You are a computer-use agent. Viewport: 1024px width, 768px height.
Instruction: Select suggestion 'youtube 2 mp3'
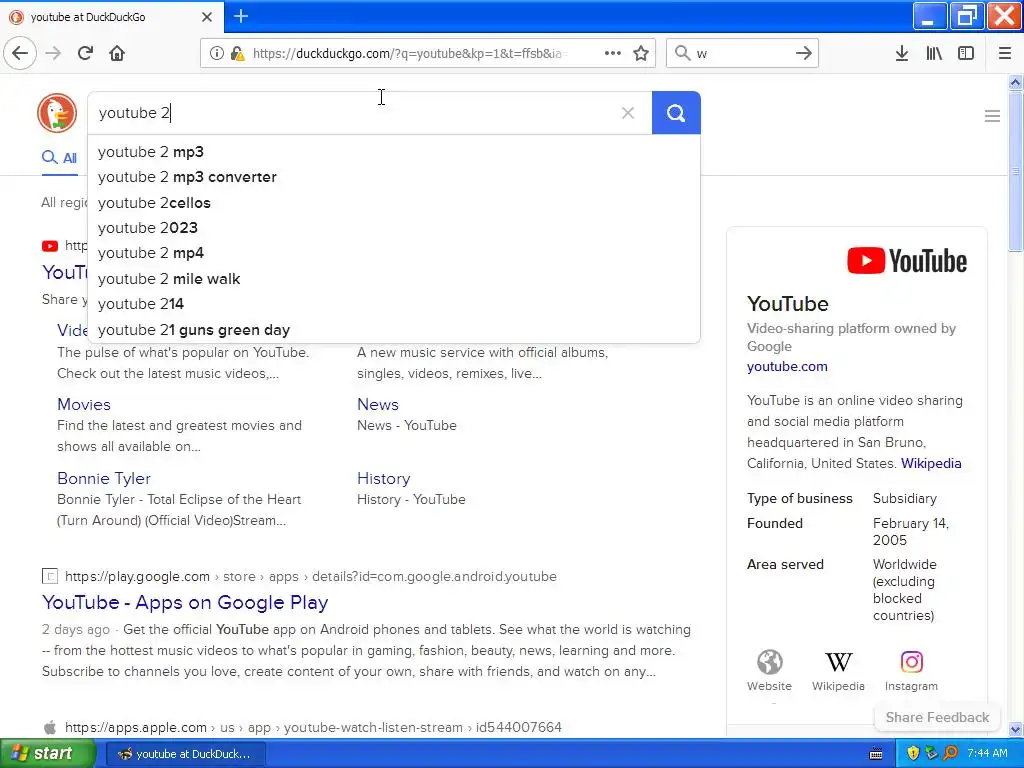tap(394, 152)
